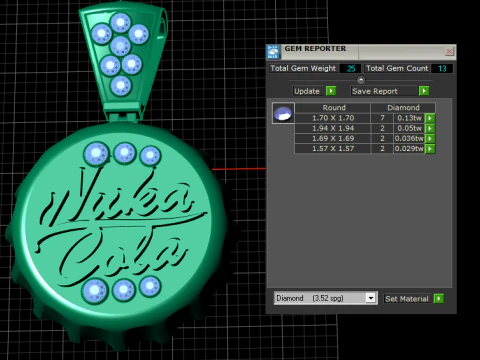Select the 1.94 X 1.94 size cell
This screenshot has width=480, height=360.
click(333, 128)
